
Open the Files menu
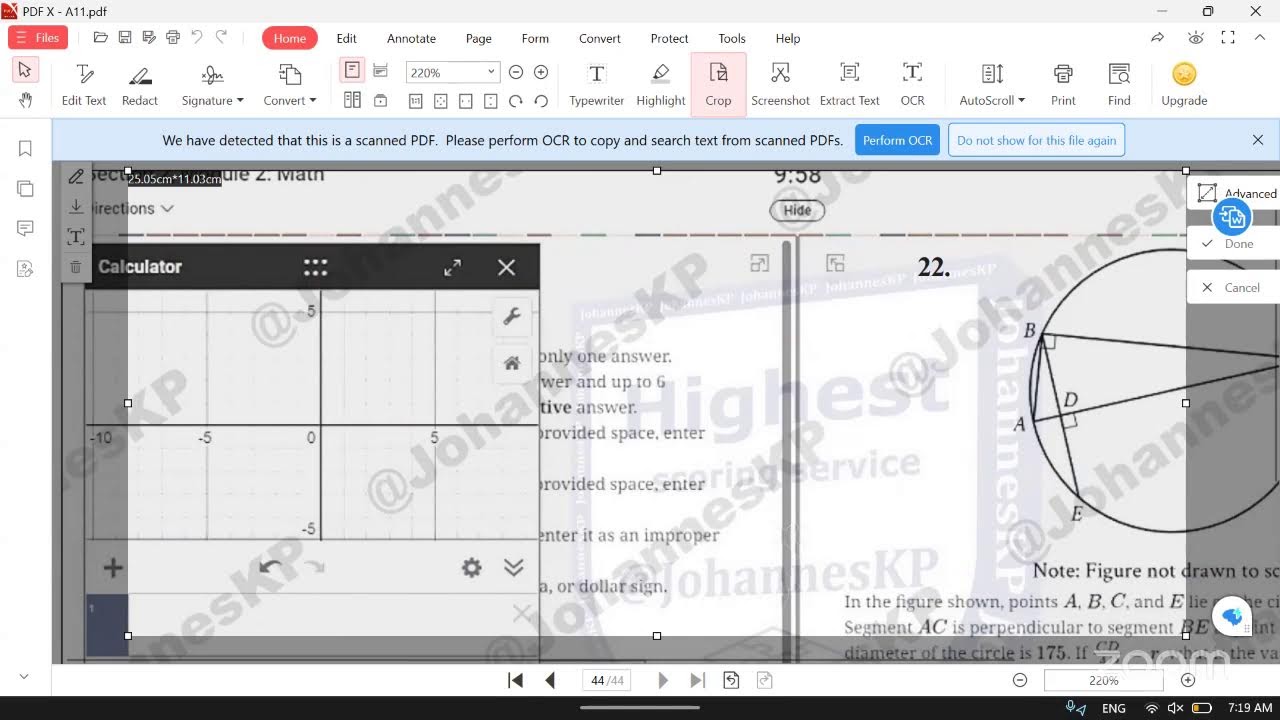click(38, 38)
